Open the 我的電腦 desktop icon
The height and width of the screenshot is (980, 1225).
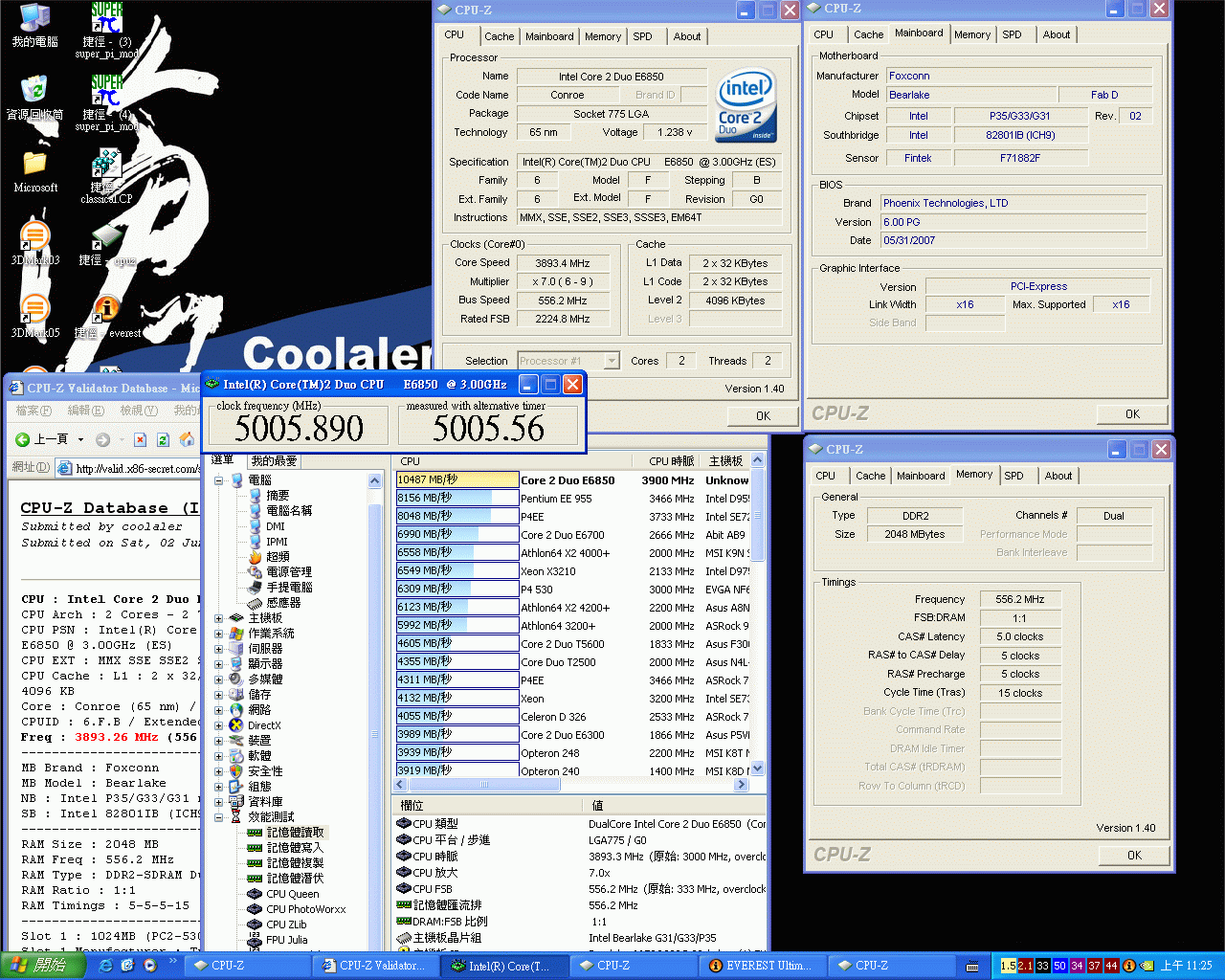tap(34, 26)
